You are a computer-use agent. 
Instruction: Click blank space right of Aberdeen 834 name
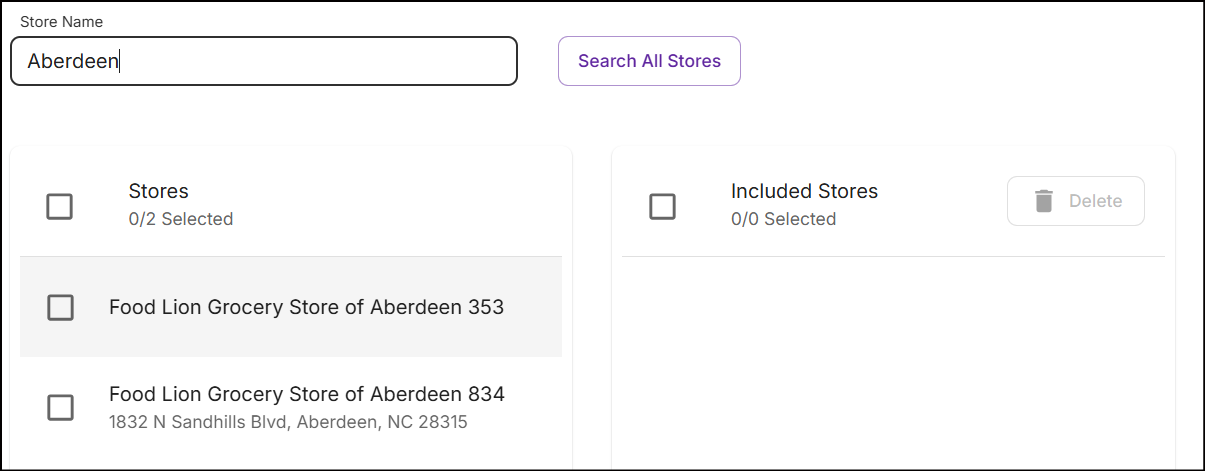click(533, 407)
